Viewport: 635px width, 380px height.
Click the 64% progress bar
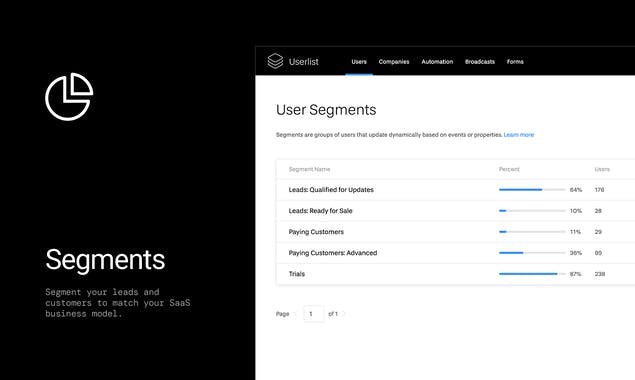coord(532,190)
